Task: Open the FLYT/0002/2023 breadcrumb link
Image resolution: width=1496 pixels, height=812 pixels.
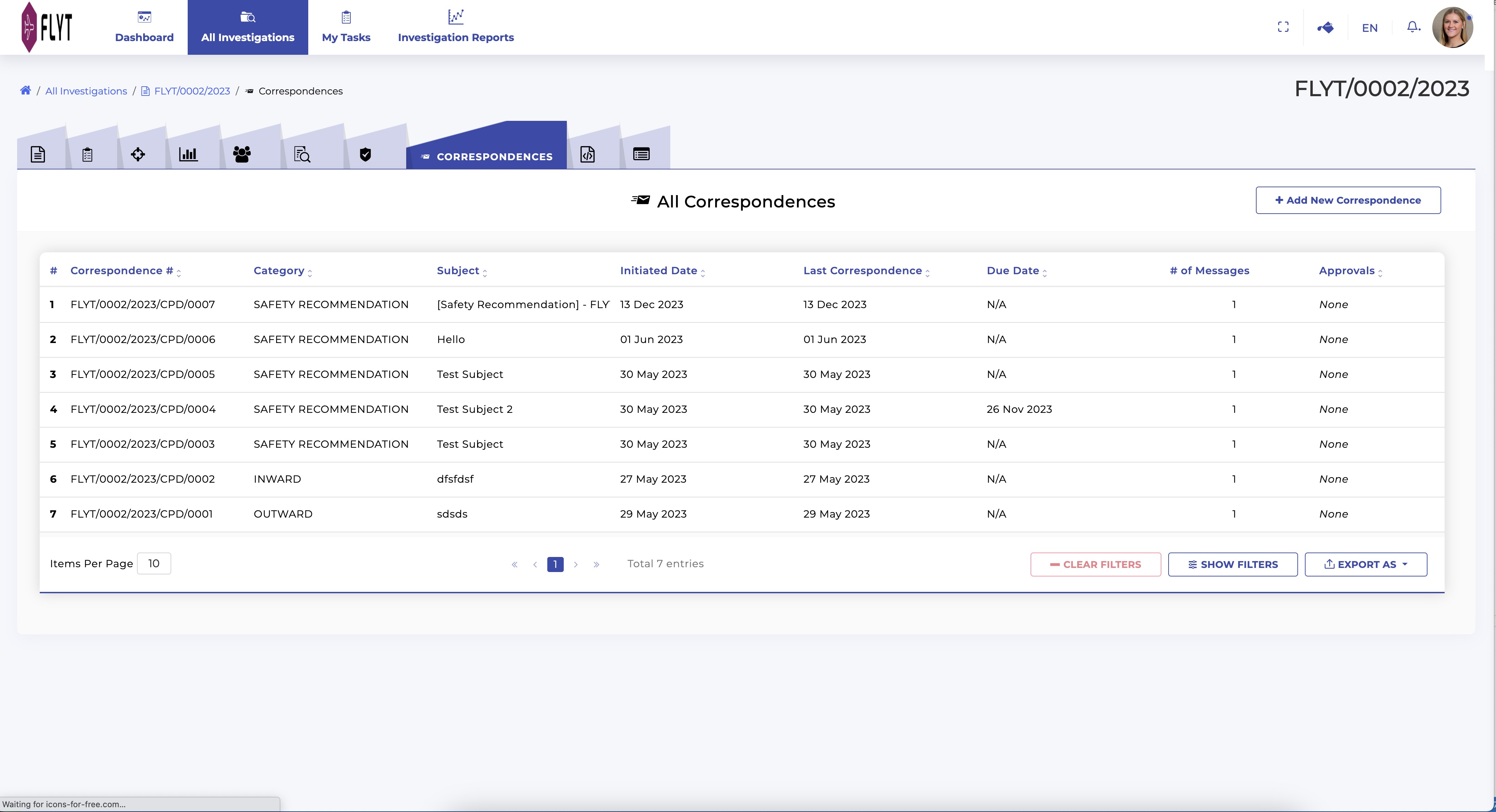Action: coord(192,91)
